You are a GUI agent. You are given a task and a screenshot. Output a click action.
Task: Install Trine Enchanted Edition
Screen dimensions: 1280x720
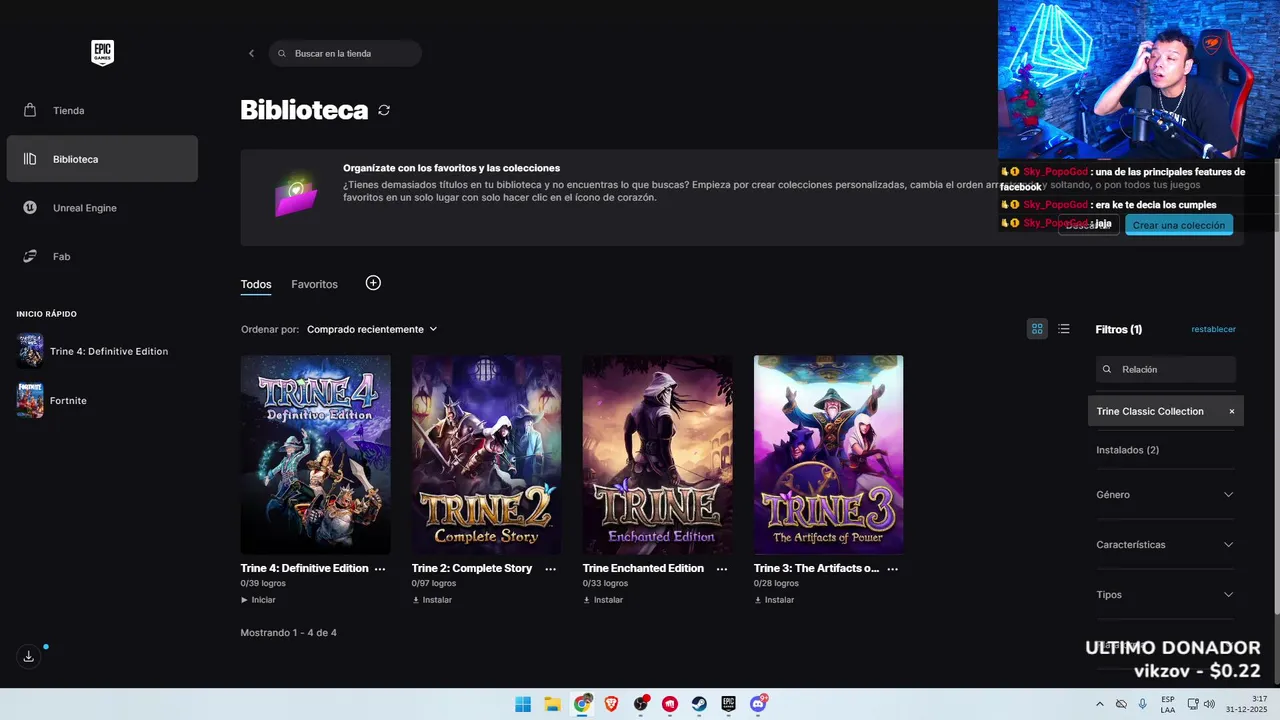(603, 600)
